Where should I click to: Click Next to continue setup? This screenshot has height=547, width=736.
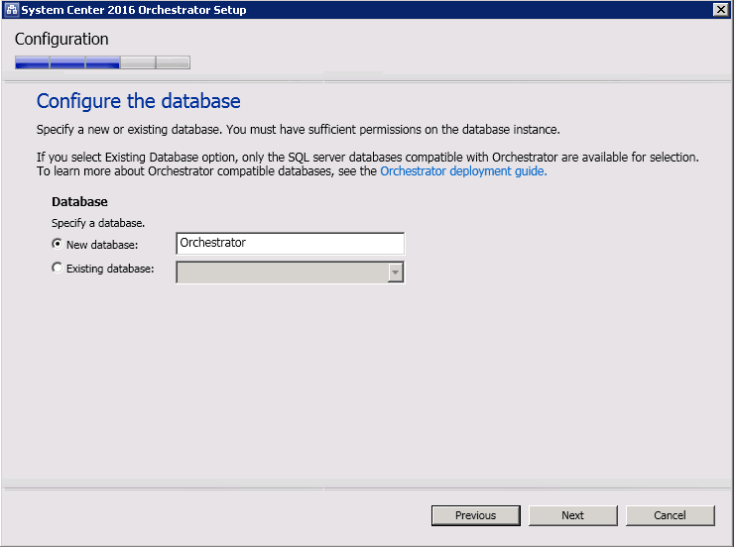pyautogui.click(x=572, y=515)
